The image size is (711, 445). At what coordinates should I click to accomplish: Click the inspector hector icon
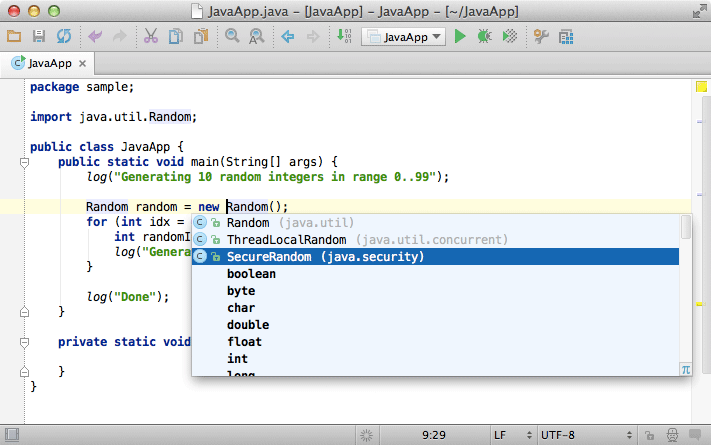[672, 435]
